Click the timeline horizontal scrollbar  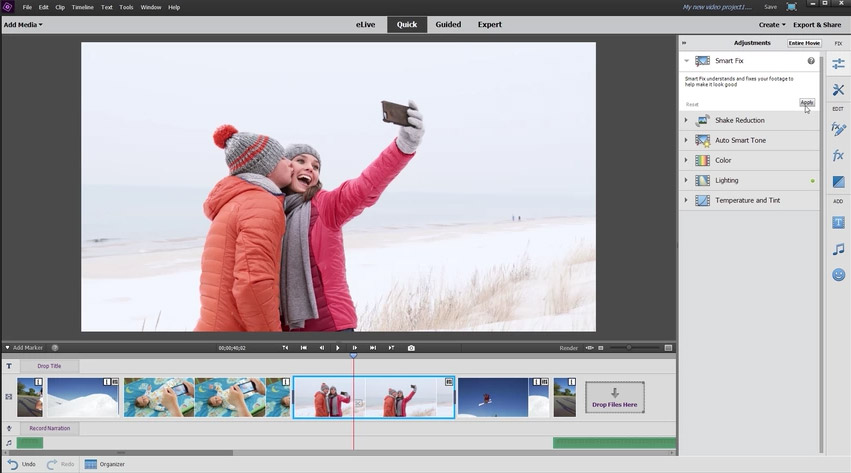pos(119,453)
